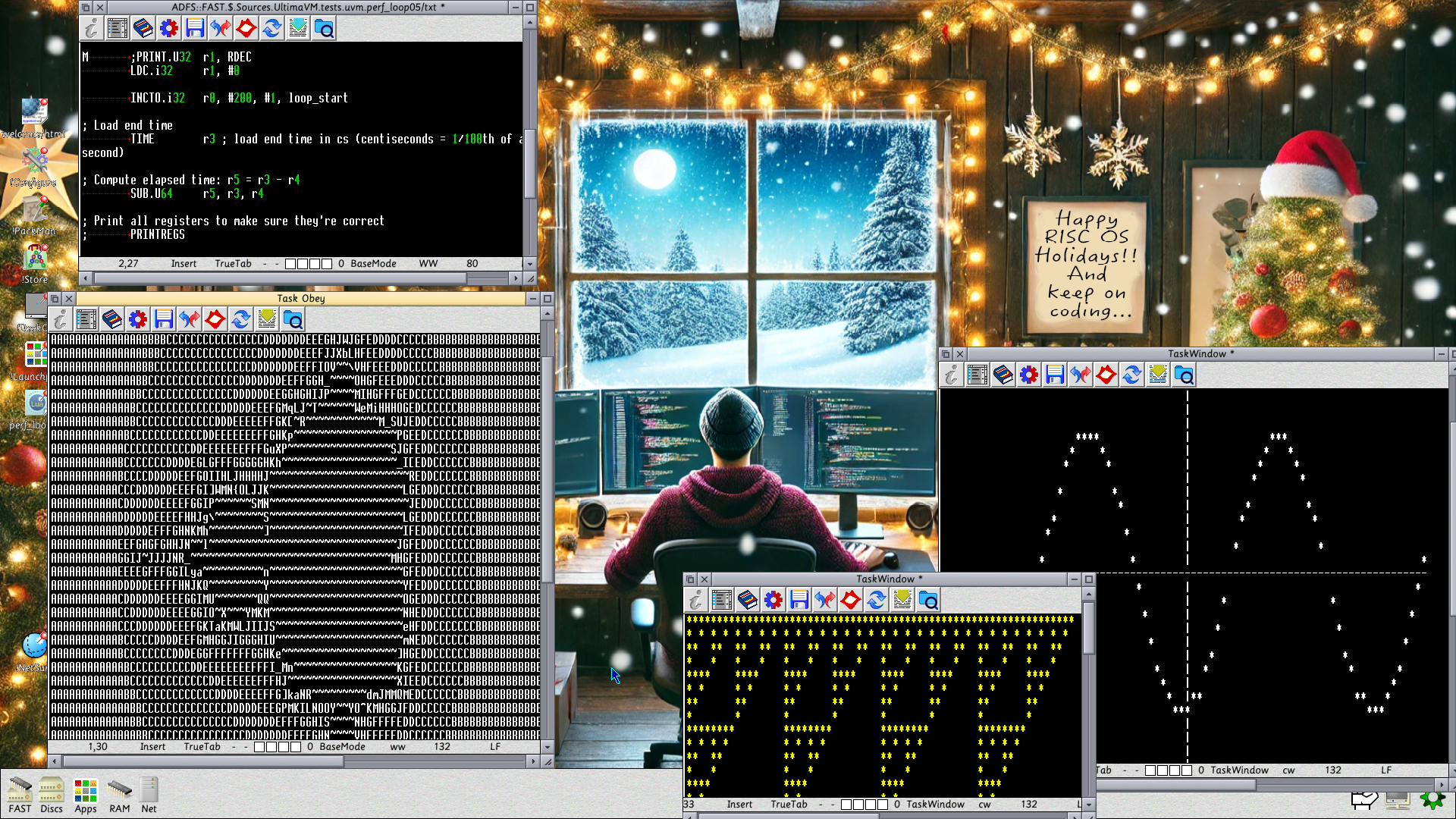Toggle cw wrap indicator in yellow-star TaskWindow status bar

click(984, 805)
